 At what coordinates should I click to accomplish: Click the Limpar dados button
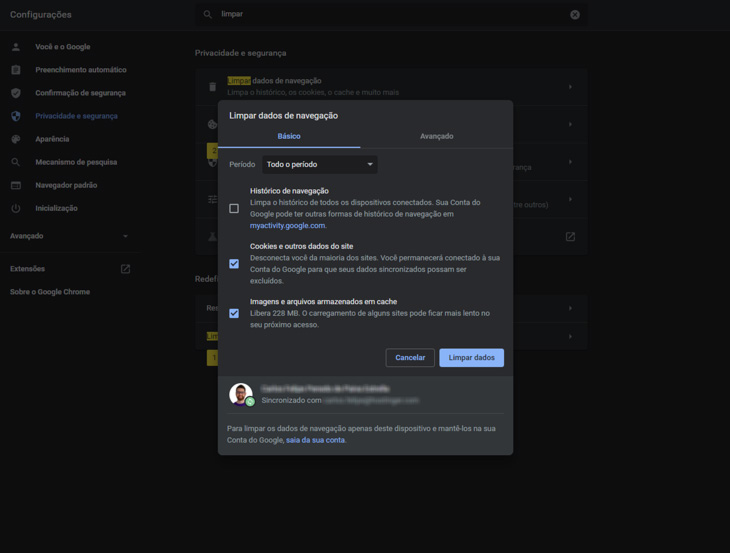pos(472,357)
